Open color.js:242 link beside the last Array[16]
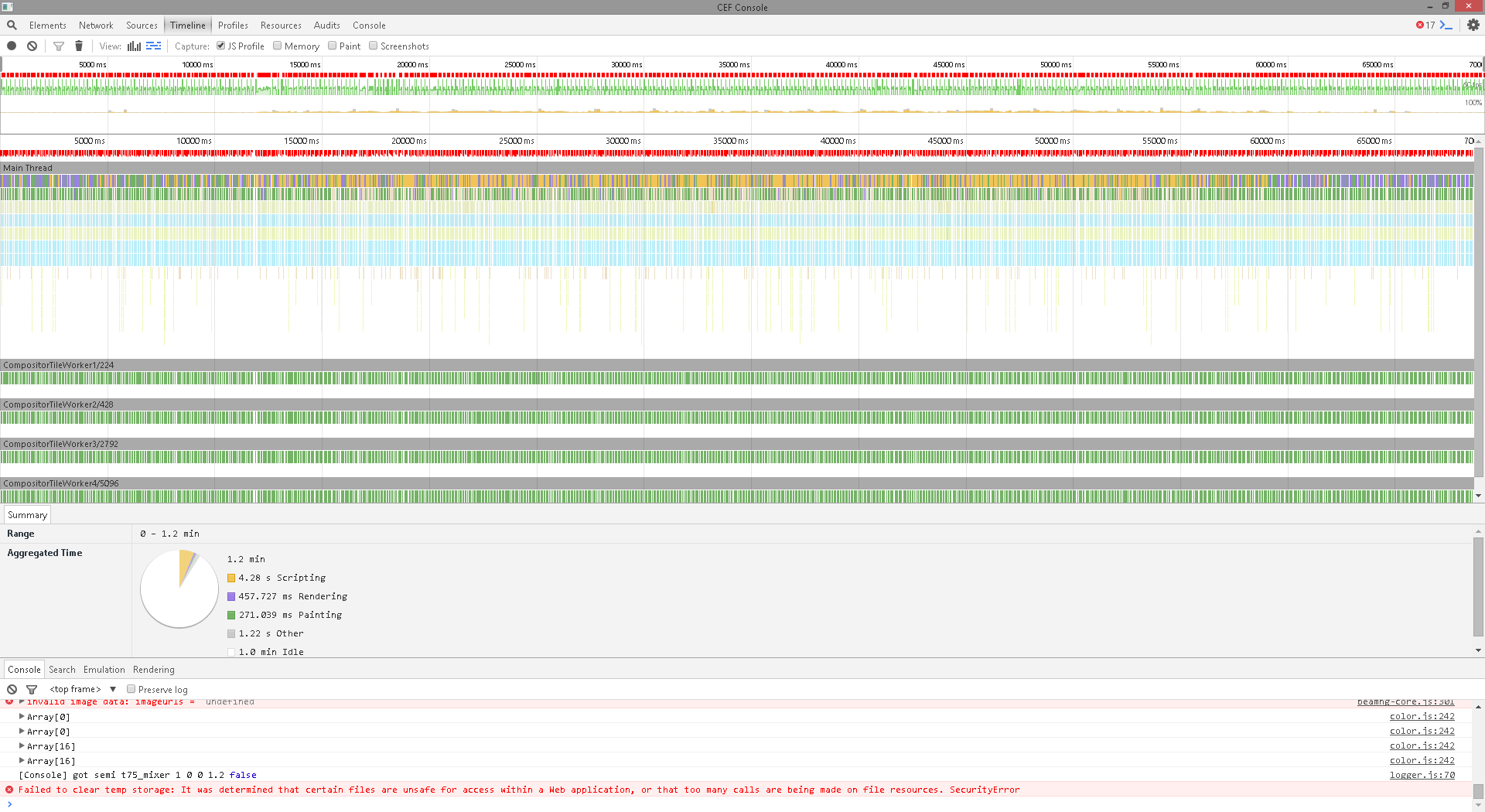 [x=1422, y=761]
